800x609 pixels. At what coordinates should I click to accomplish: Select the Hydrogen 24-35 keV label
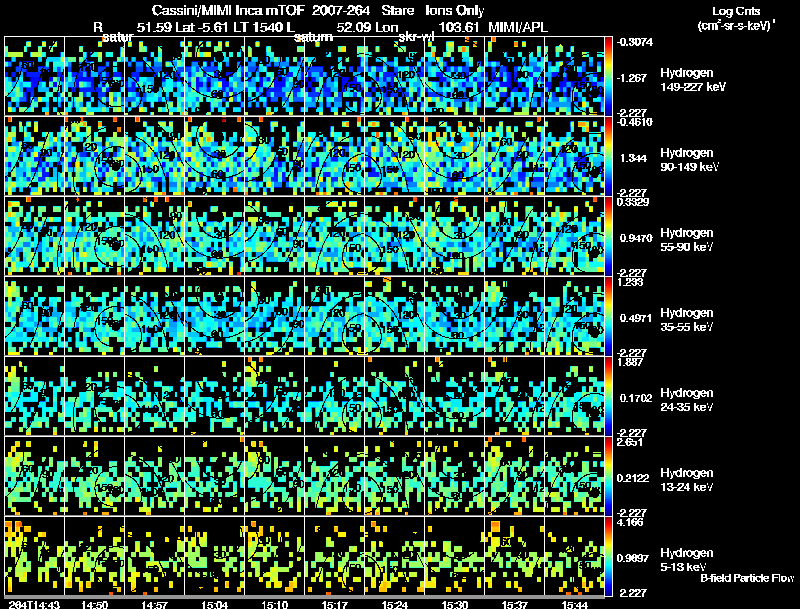pyautogui.click(x=687, y=400)
